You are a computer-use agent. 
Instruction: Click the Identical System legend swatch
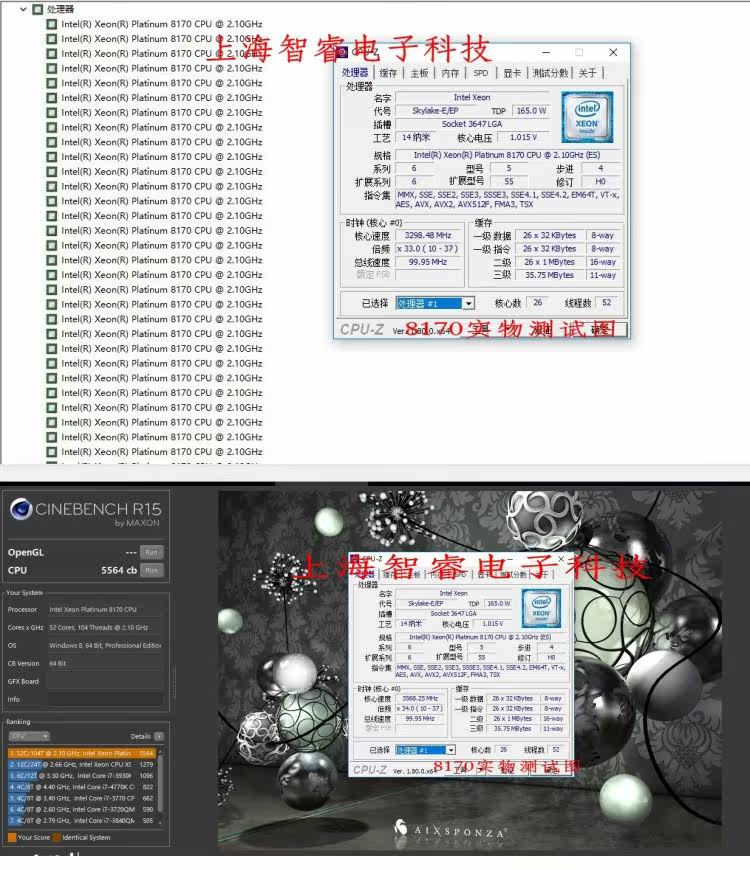coord(56,837)
